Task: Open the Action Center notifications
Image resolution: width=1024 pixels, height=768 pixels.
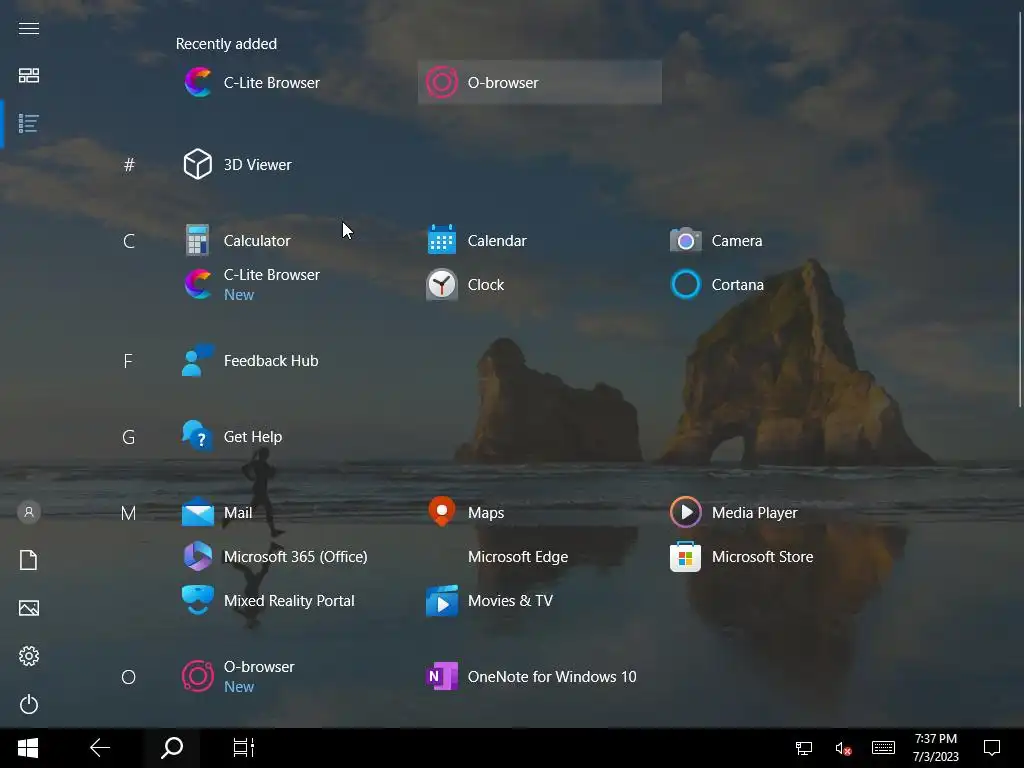Action: pos(992,748)
